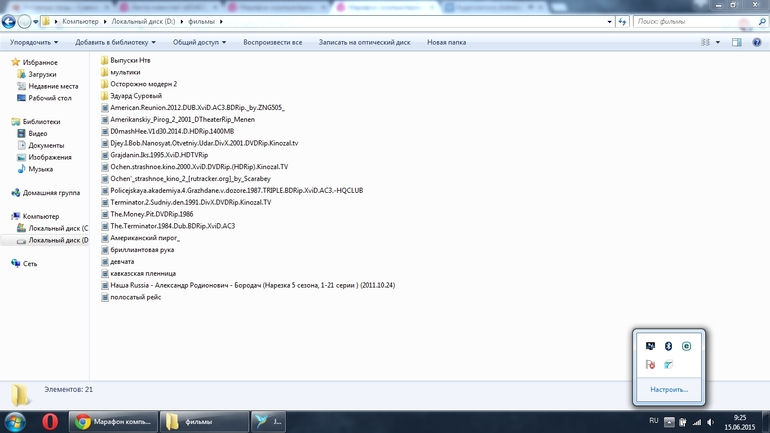Select the Эдуард Суровый folder
Image resolution: width=770 pixels, height=433 pixels.
(x=131, y=96)
